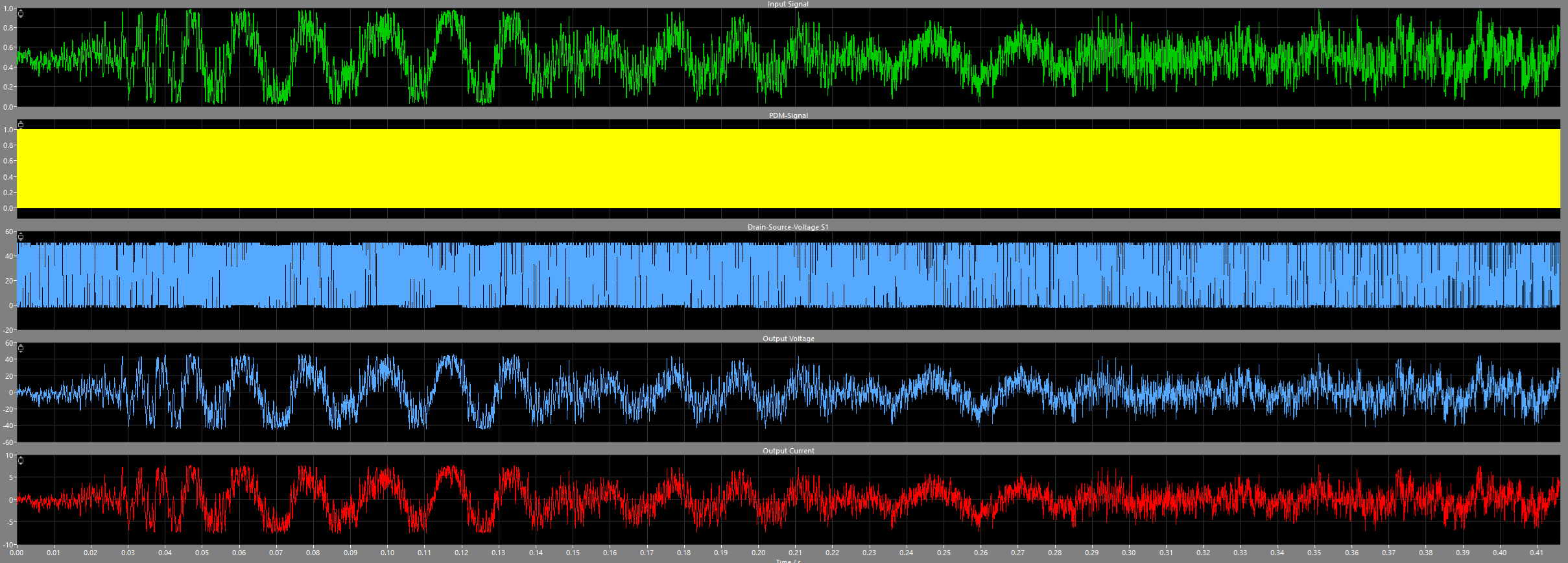
Task: Select the Output Voltage plot title
Action: (788, 339)
